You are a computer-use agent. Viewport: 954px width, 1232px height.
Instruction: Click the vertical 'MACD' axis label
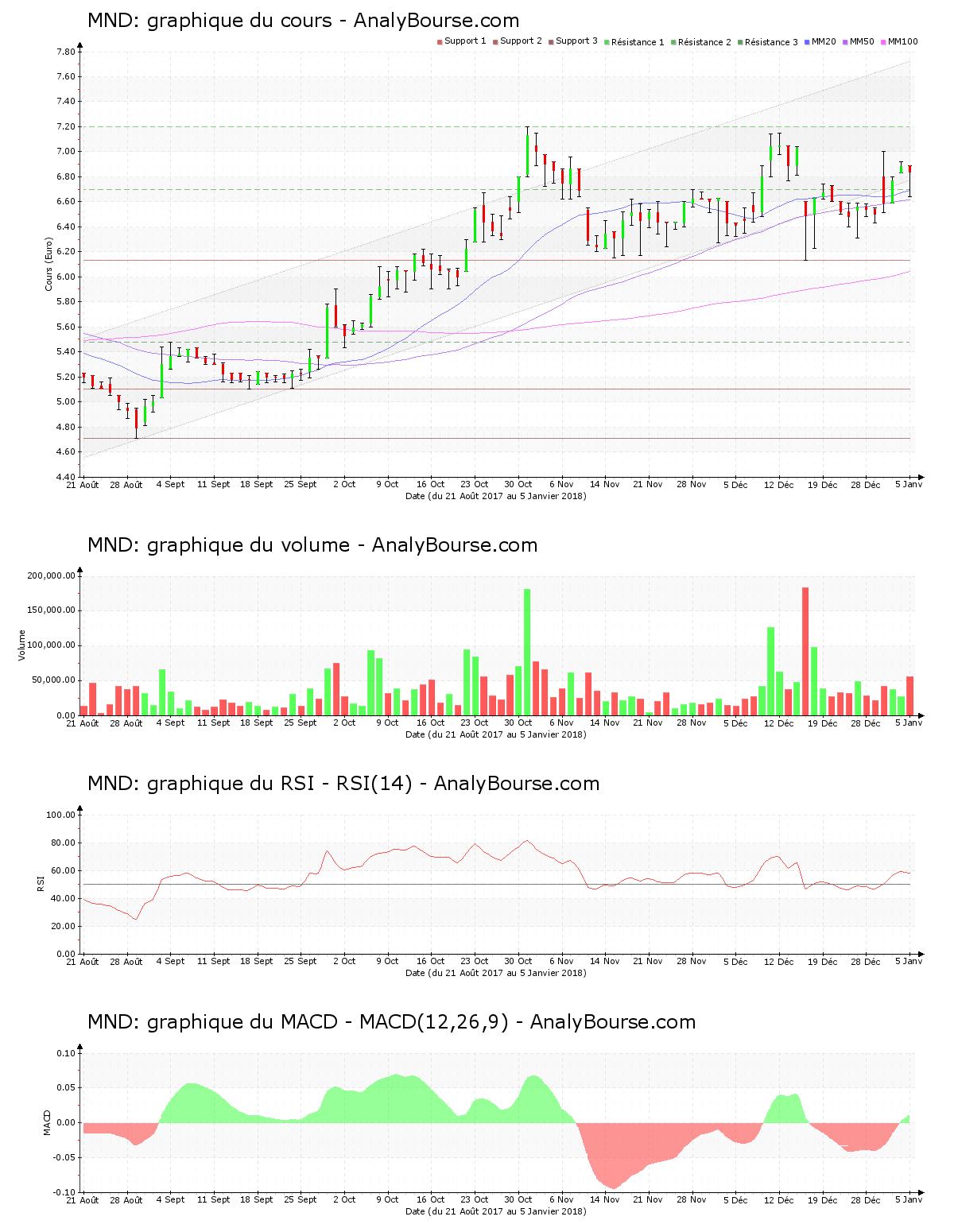pos(47,1122)
